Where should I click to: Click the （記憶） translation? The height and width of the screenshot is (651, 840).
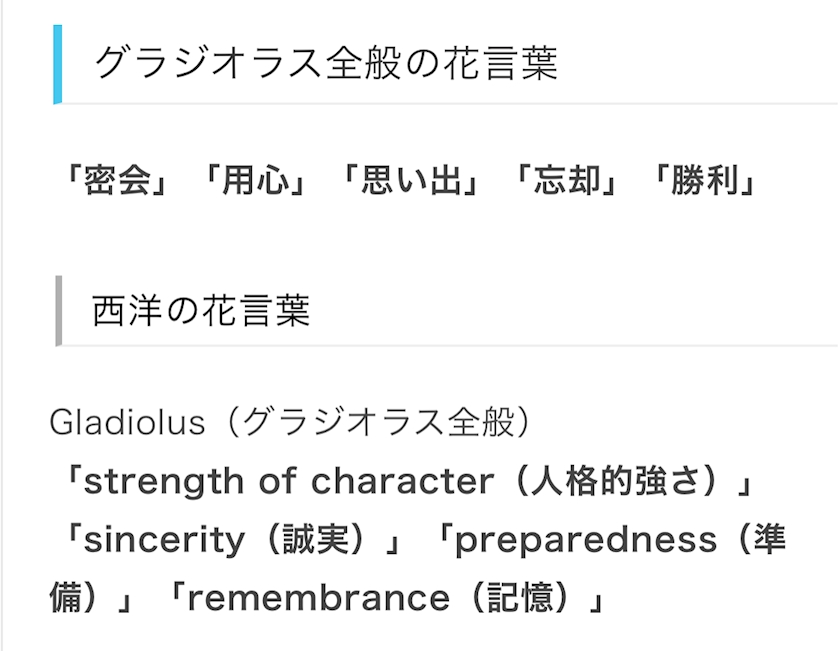tap(520, 598)
